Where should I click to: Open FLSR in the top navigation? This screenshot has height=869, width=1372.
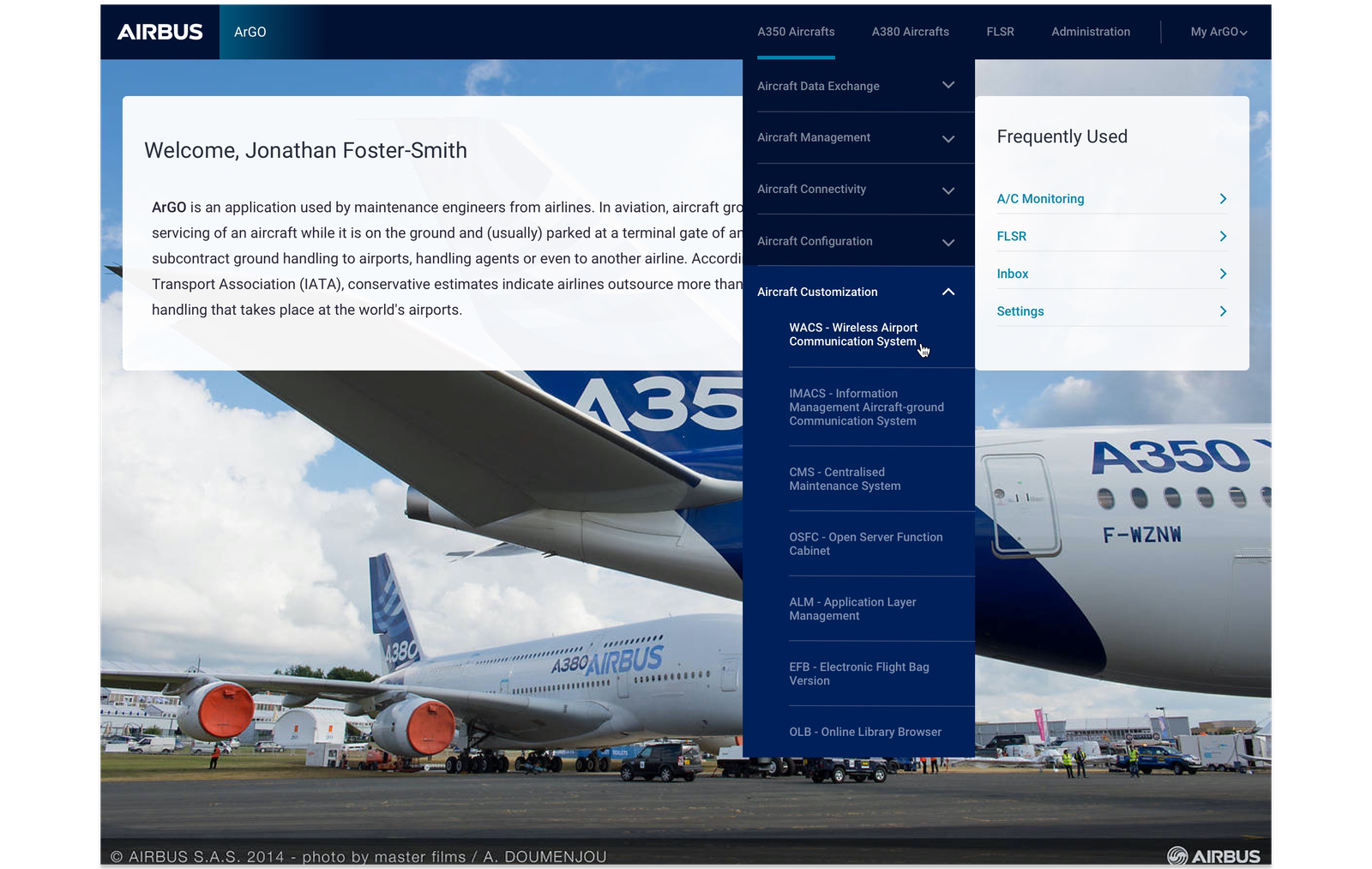point(1000,32)
